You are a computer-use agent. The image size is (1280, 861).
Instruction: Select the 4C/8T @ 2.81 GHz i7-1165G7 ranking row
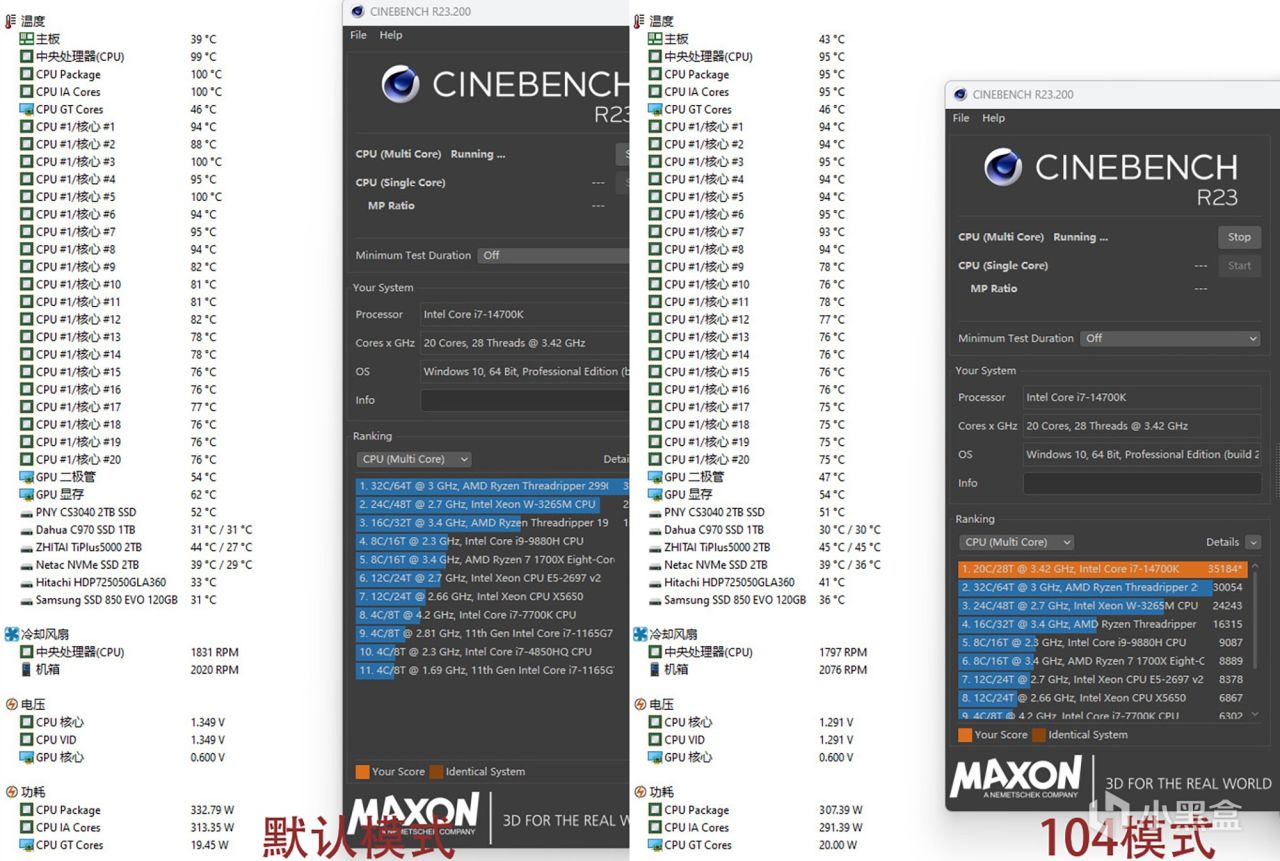(492, 633)
